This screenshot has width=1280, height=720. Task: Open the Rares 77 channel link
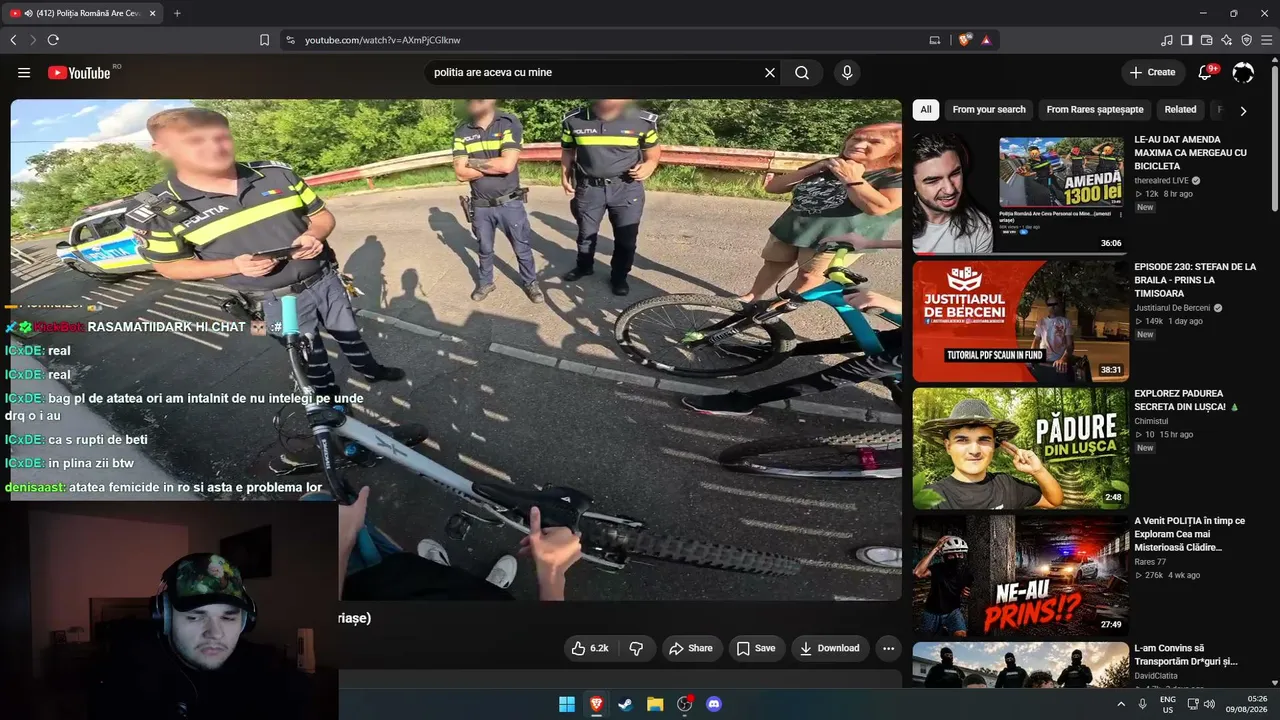pos(1150,562)
